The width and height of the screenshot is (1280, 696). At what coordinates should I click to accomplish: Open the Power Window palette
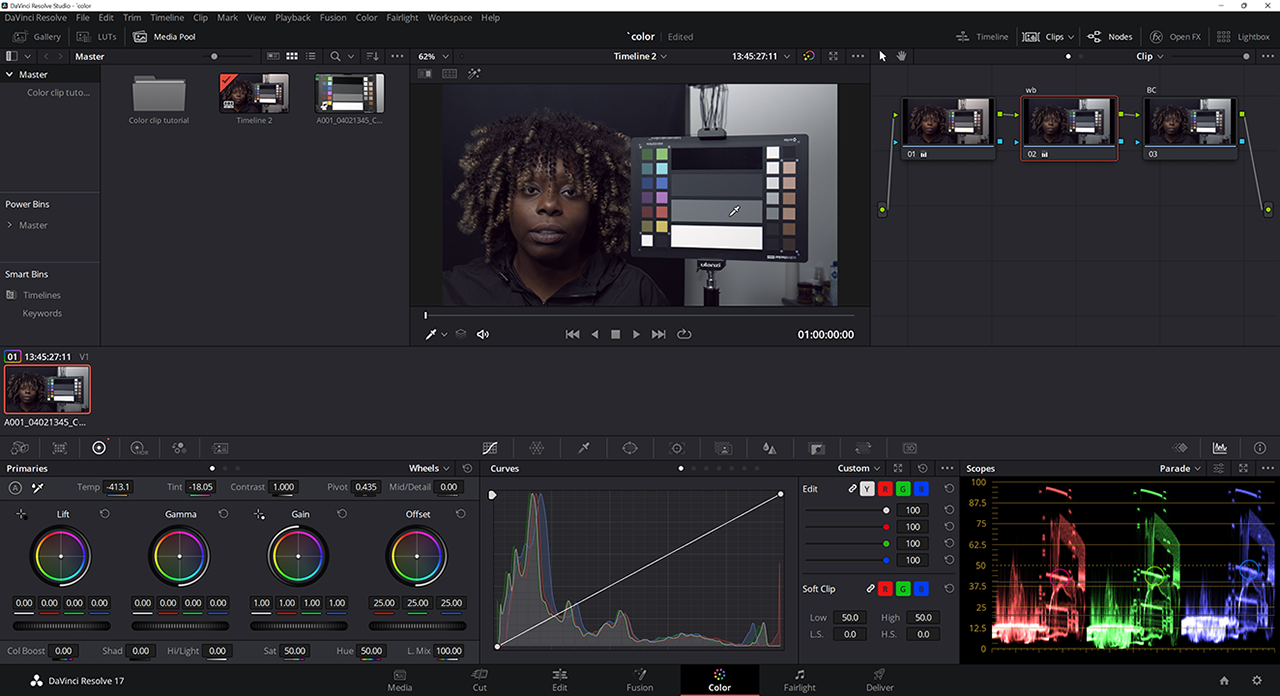[x=630, y=448]
